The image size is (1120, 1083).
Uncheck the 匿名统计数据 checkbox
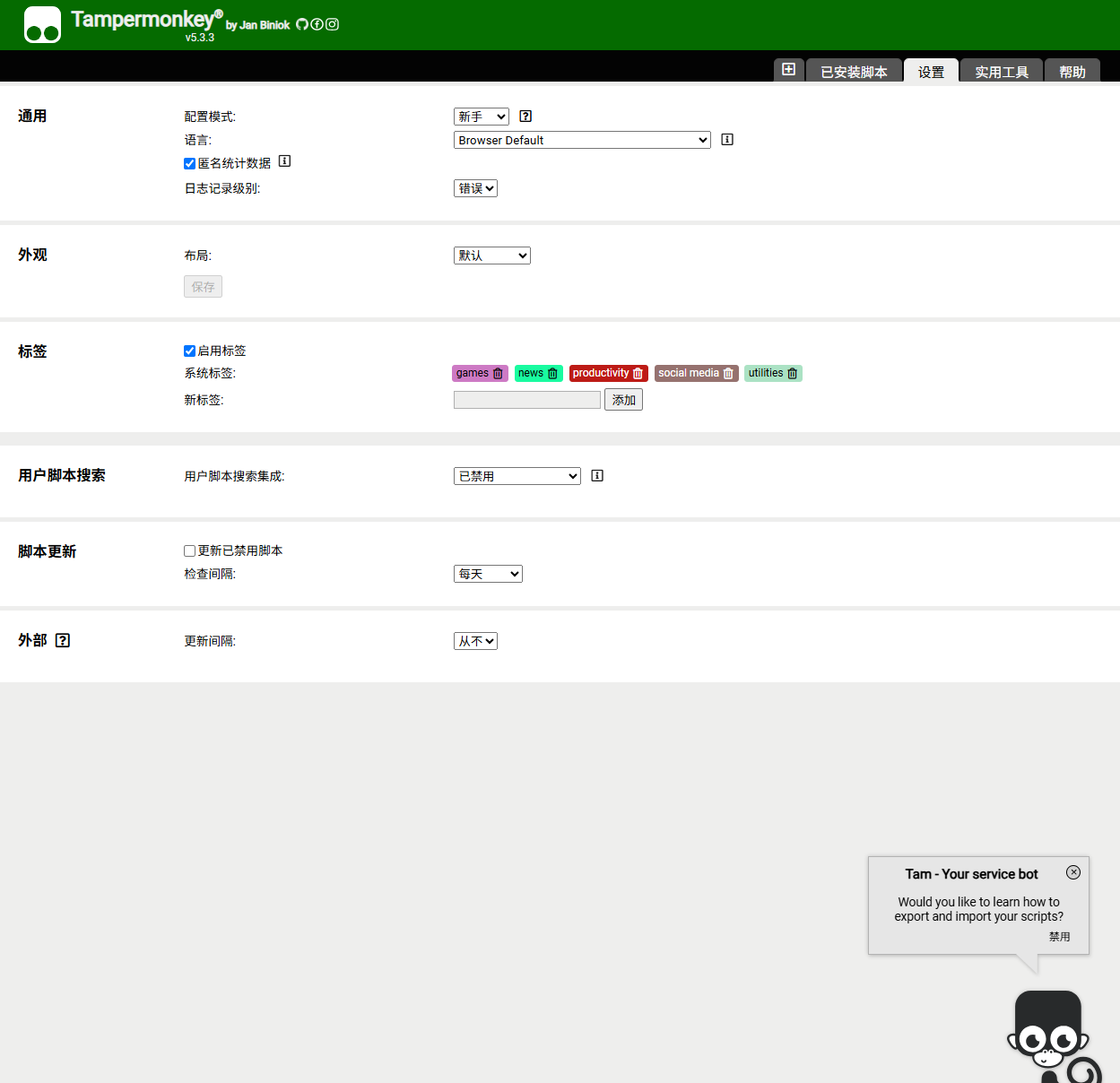pyautogui.click(x=189, y=163)
